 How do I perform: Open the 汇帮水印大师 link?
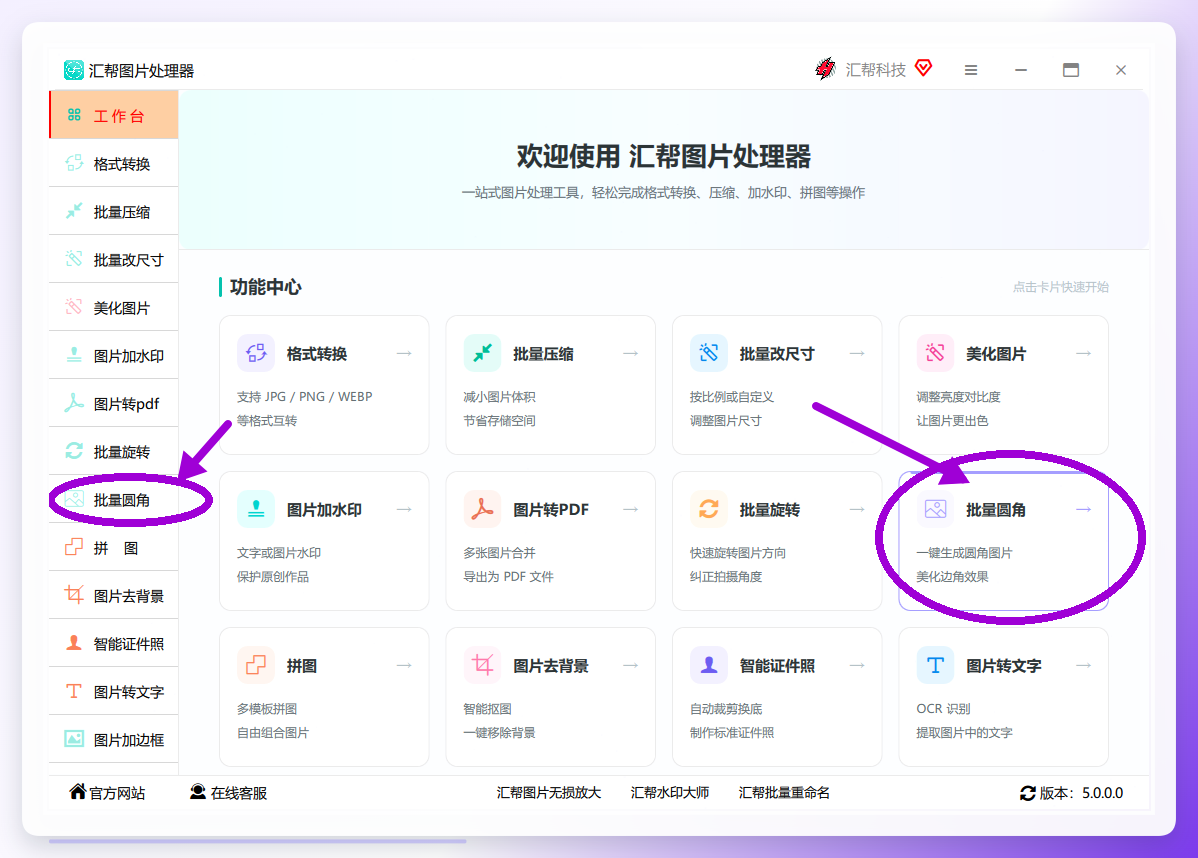tap(669, 793)
